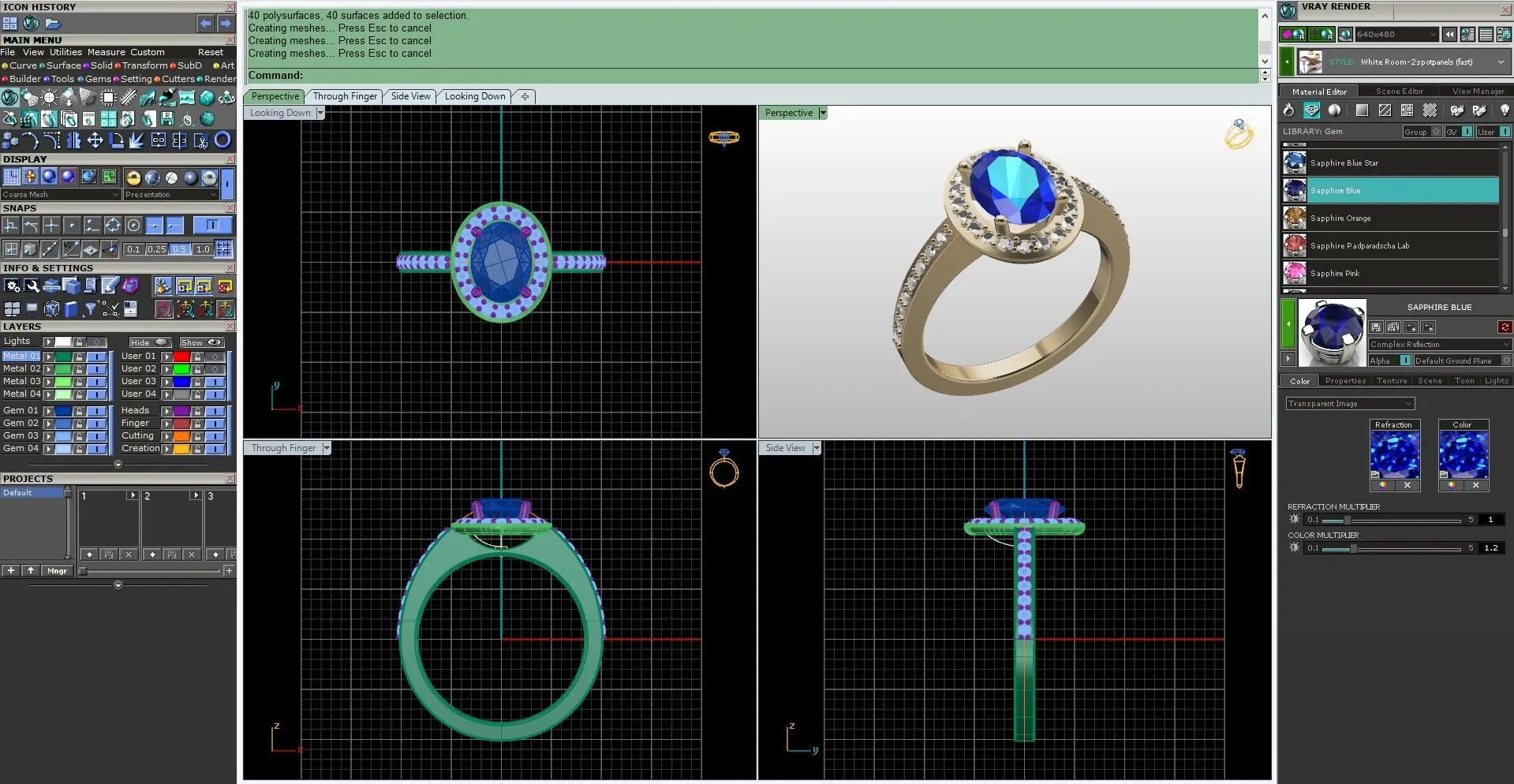
Task: Open the notes pencil icon in Info & Settings
Action: click(x=109, y=285)
